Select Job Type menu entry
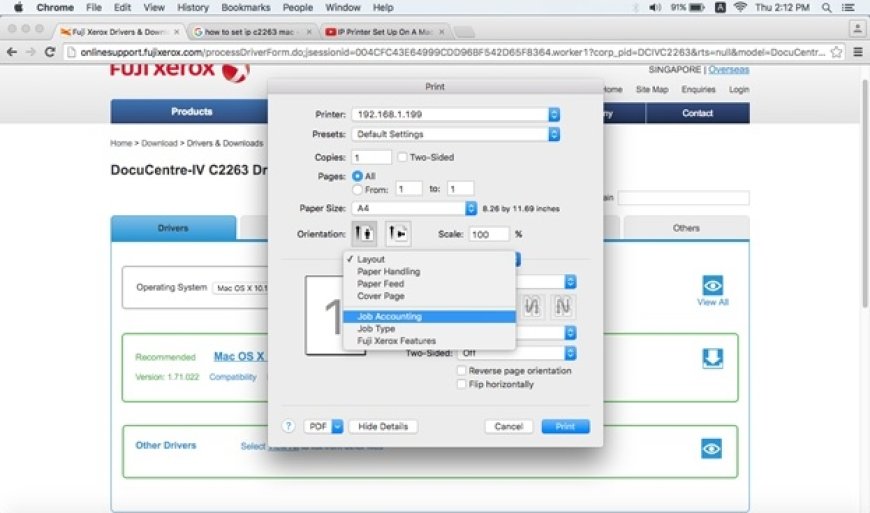 [429, 328]
